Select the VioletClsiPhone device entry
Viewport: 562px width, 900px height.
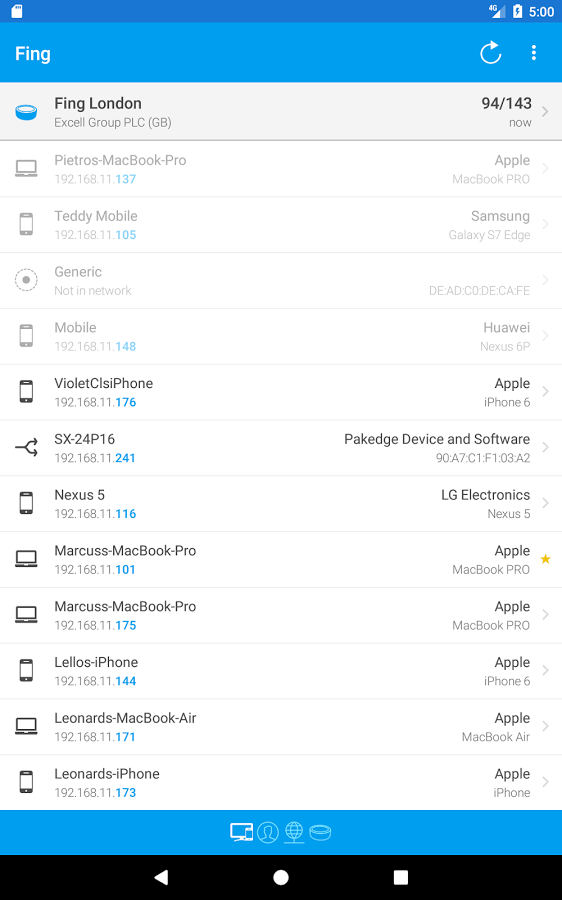pyautogui.click(x=281, y=392)
